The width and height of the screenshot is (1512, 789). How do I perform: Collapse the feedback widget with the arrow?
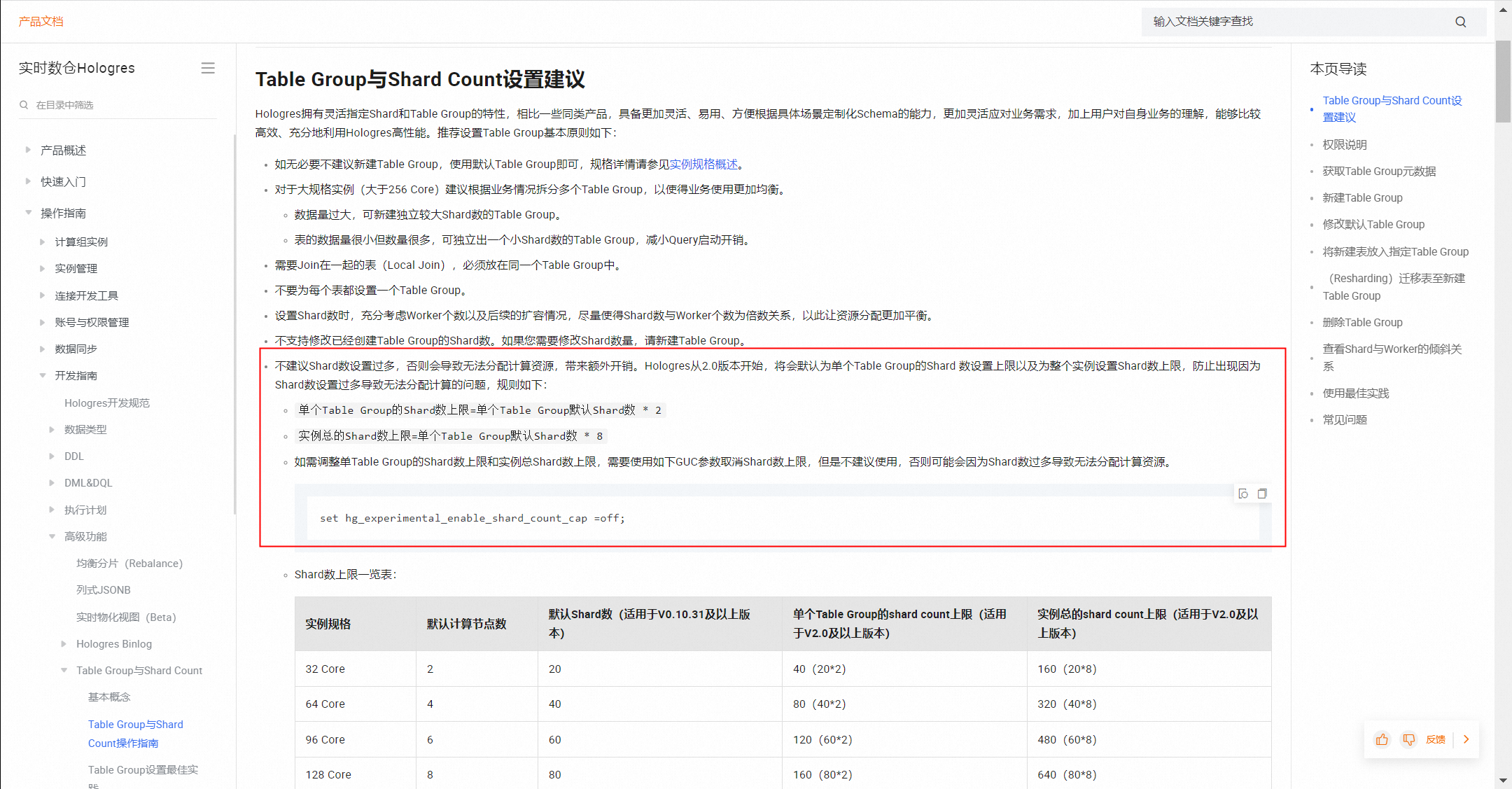(x=1466, y=739)
